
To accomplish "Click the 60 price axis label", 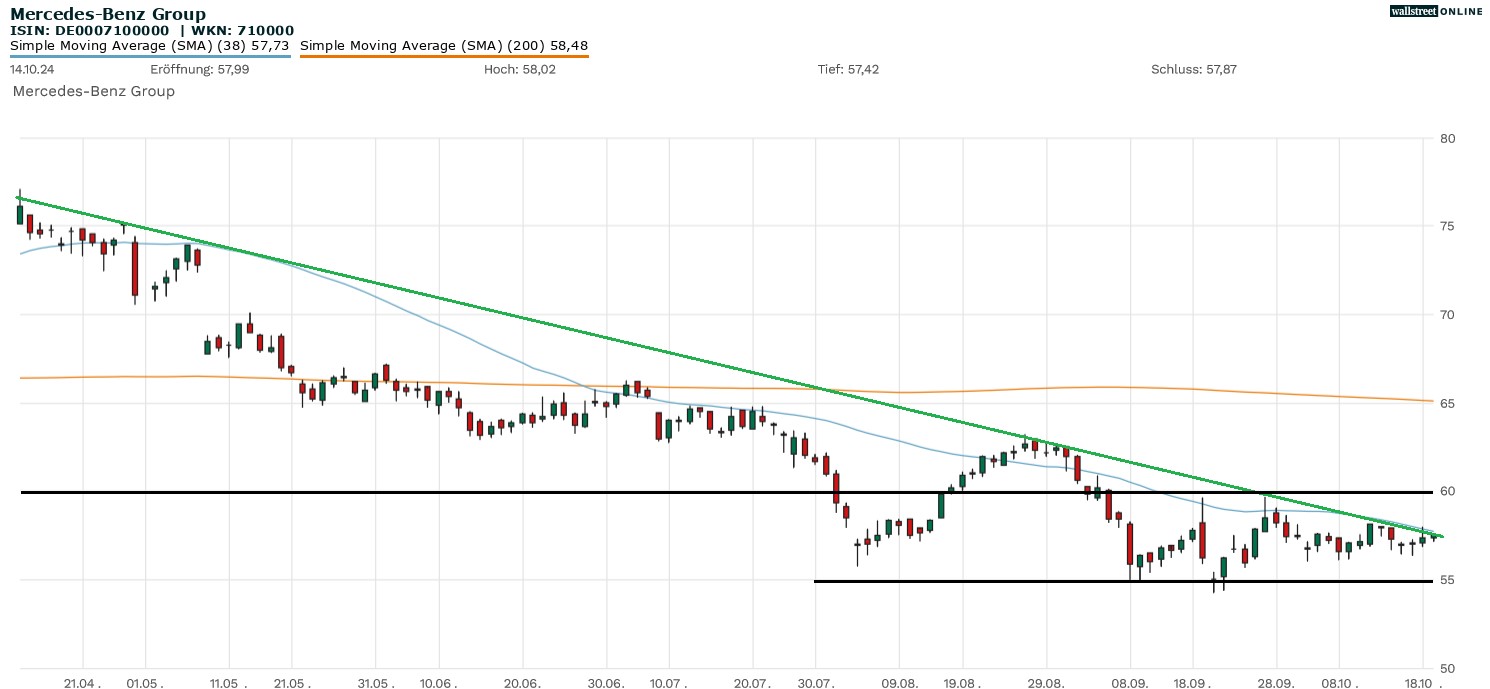I will tap(1445, 492).
